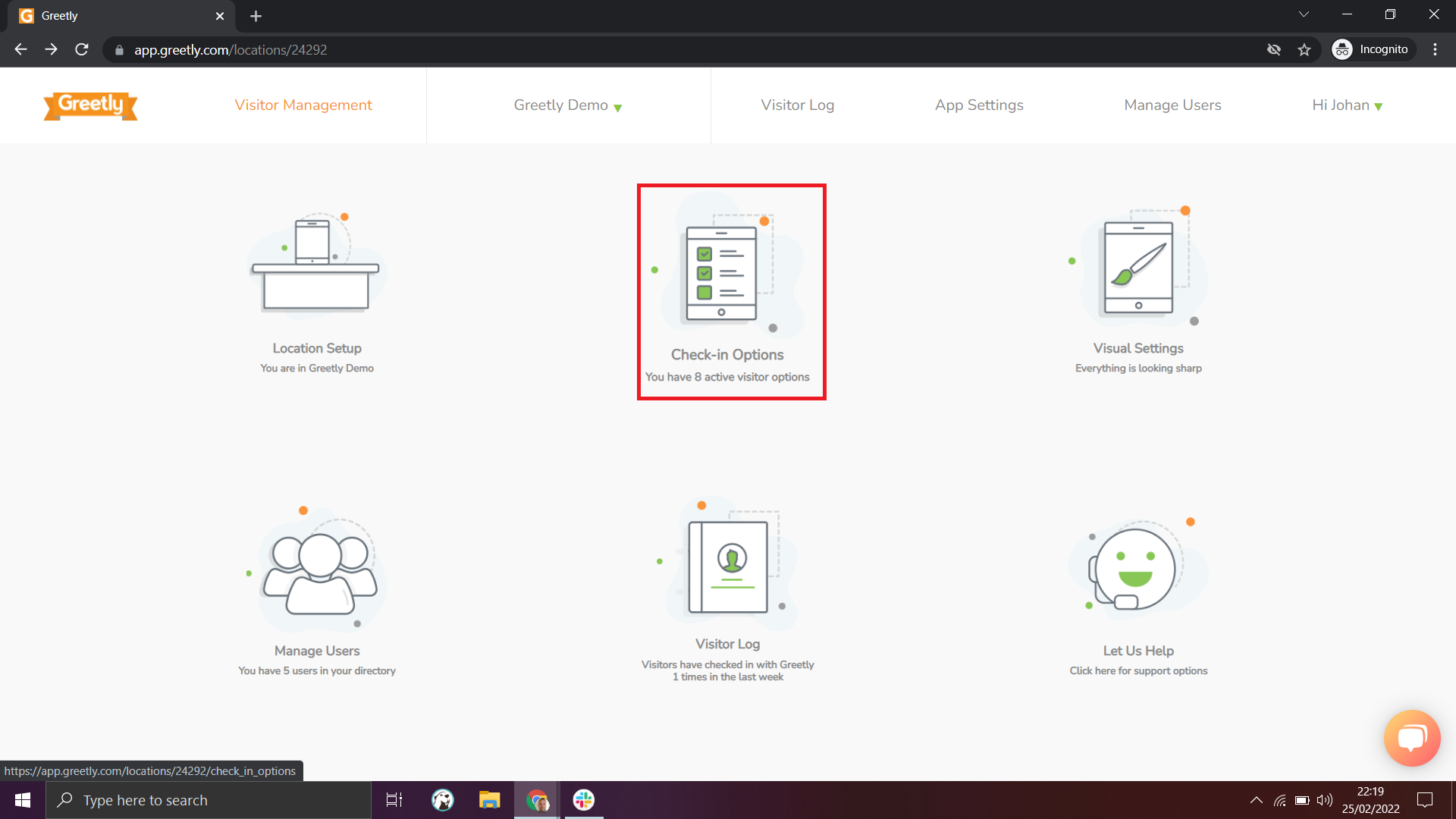View site information lock icon
The width and height of the screenshot is (1456, 819).
point(119,50)
